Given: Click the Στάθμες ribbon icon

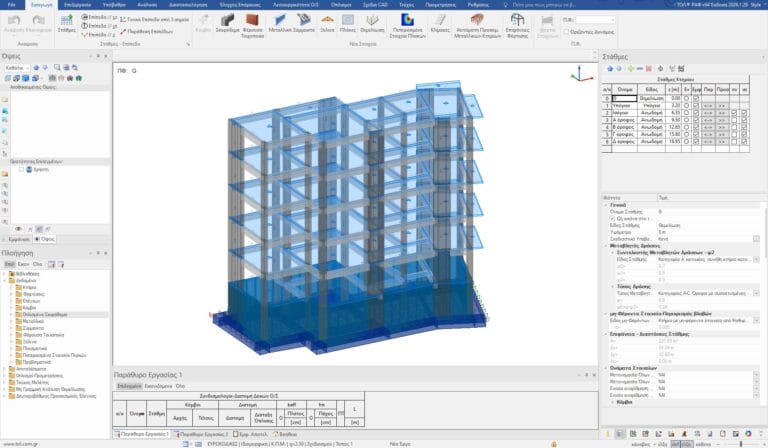Looking at the screenshot, I should 67,24.
